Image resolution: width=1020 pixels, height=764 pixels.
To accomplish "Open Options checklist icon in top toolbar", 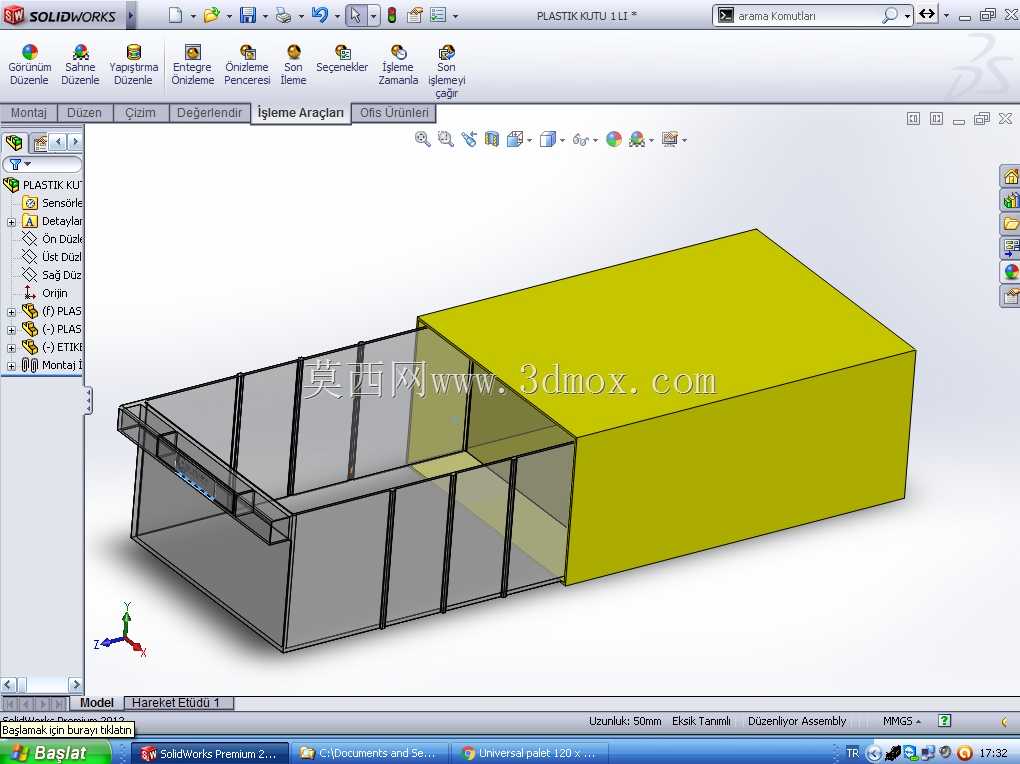I will pyautogui.click(x=438, y=15).
